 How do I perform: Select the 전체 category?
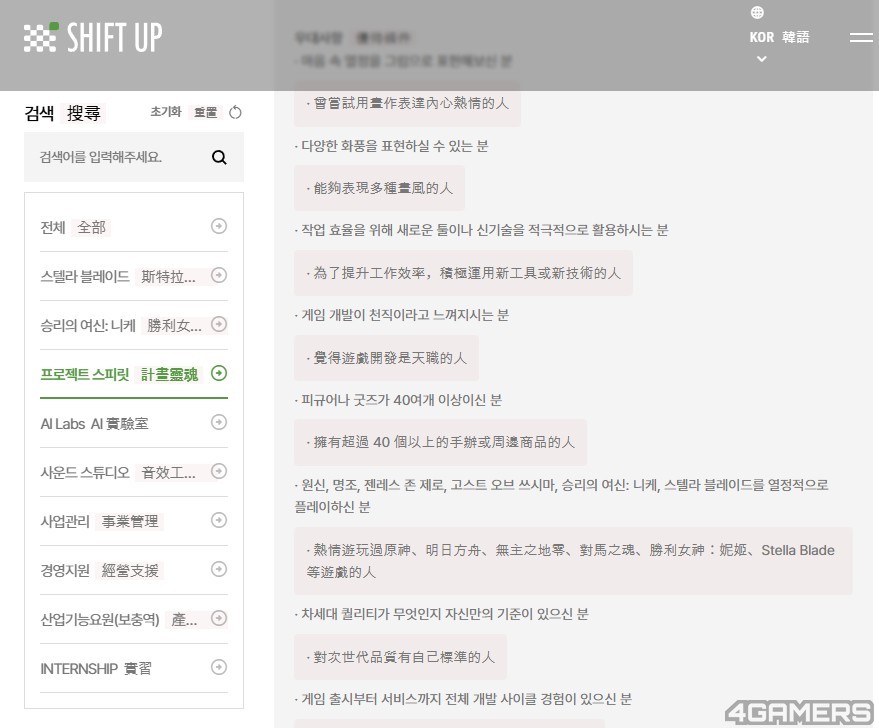[133, 227]
